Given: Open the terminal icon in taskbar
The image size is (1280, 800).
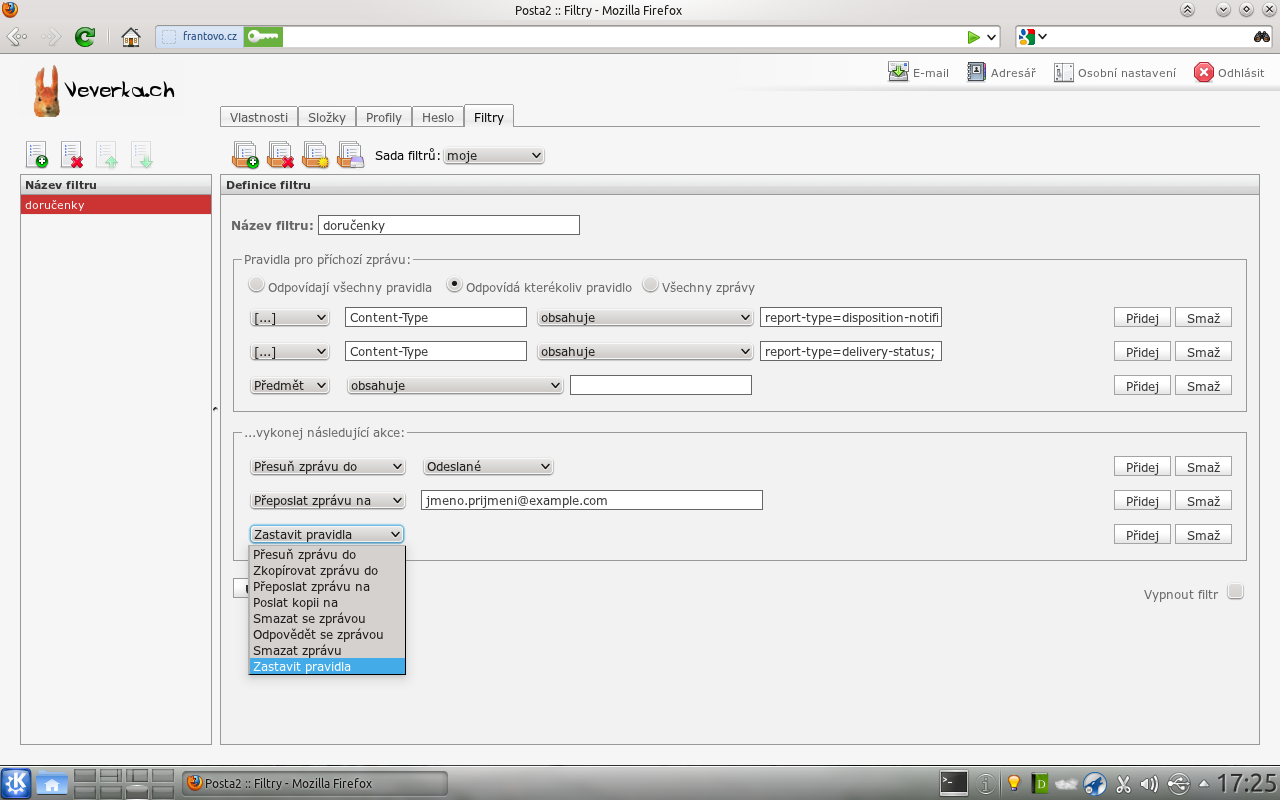Looking at the screenshot, I should (x=954, y=783).
